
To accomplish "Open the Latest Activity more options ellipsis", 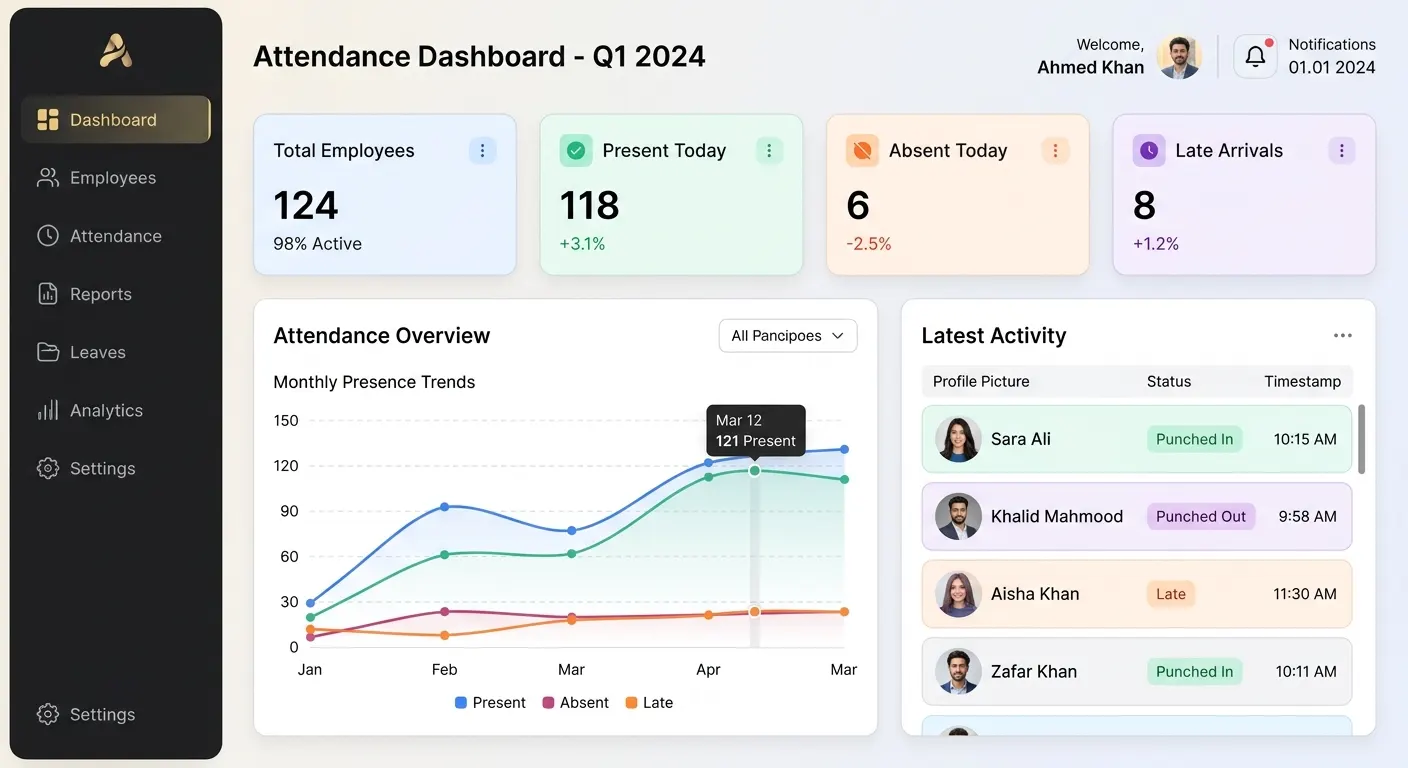I will 1343,336.
